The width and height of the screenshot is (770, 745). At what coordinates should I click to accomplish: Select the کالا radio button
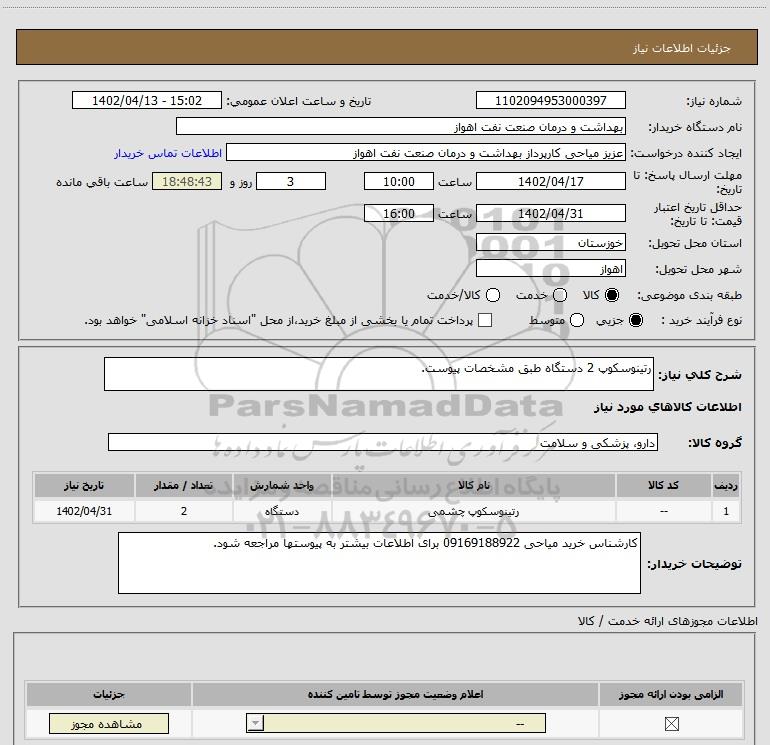click(x=611, y=295)
